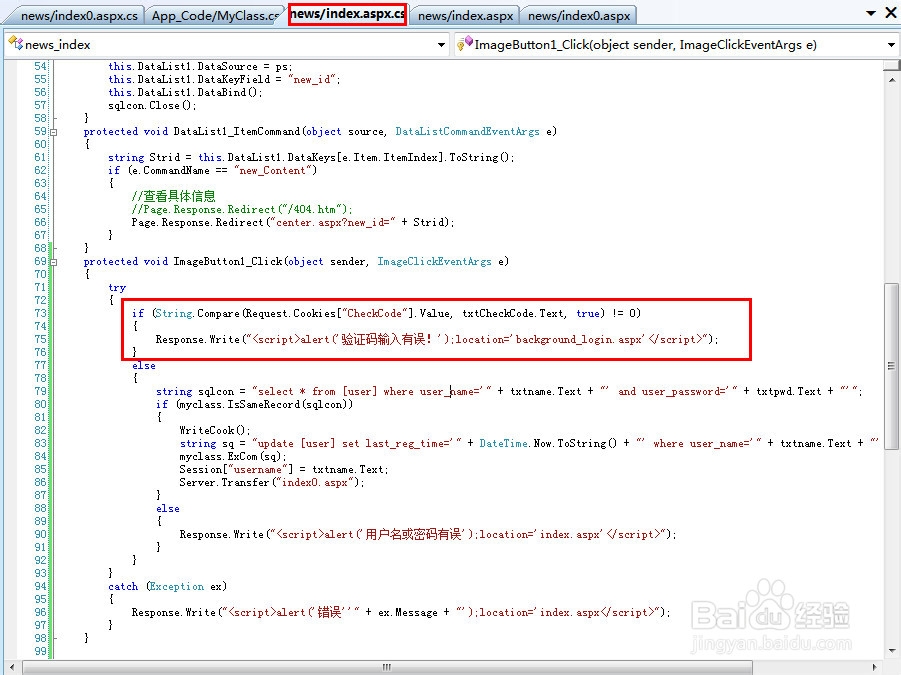Viewport: 901px width, 675px height.
Task: Select the news/index.aspx.cs tab
Action: 348,14
